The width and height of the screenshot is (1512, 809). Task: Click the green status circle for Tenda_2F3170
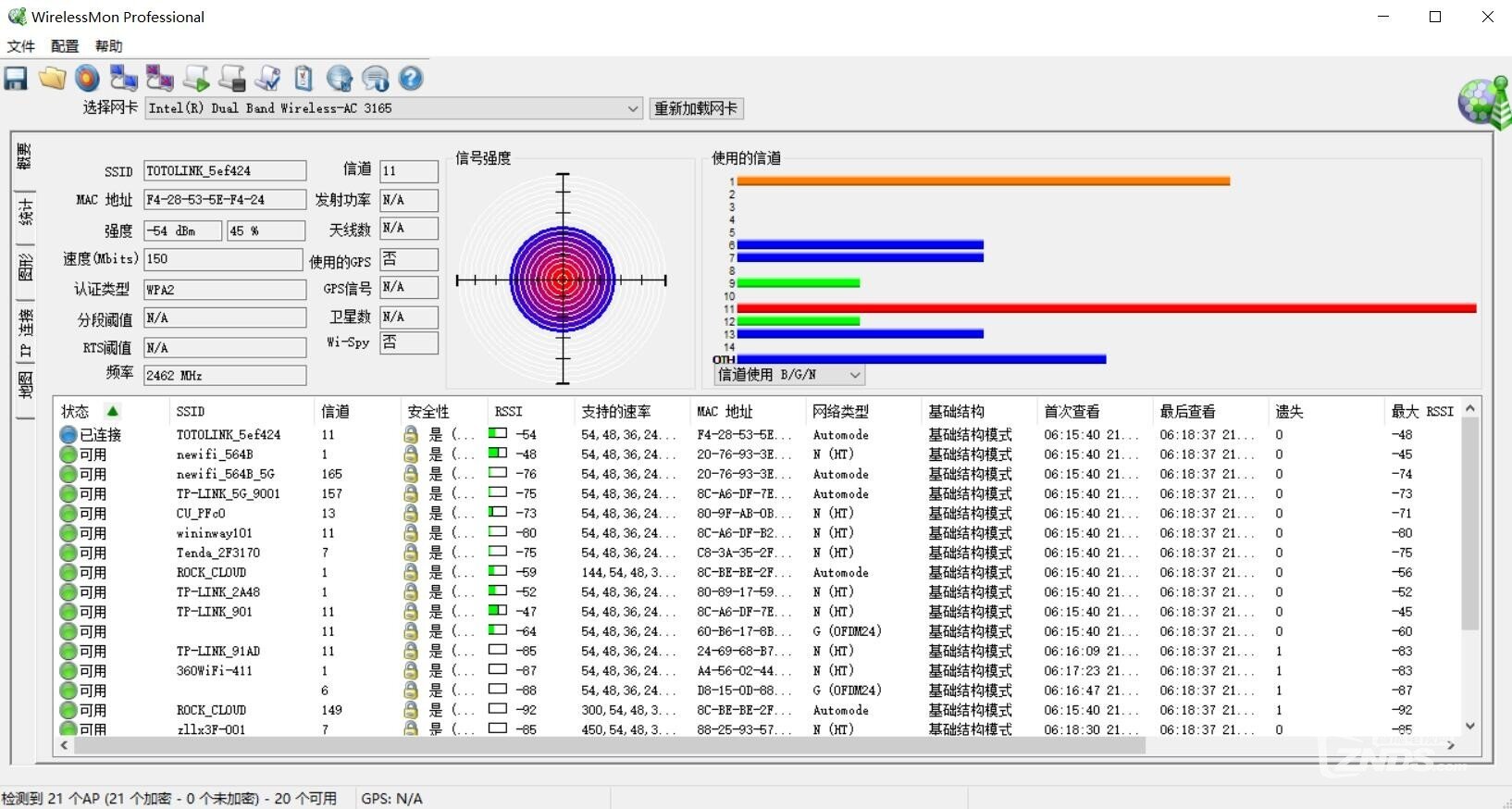[x=68, y=553]
